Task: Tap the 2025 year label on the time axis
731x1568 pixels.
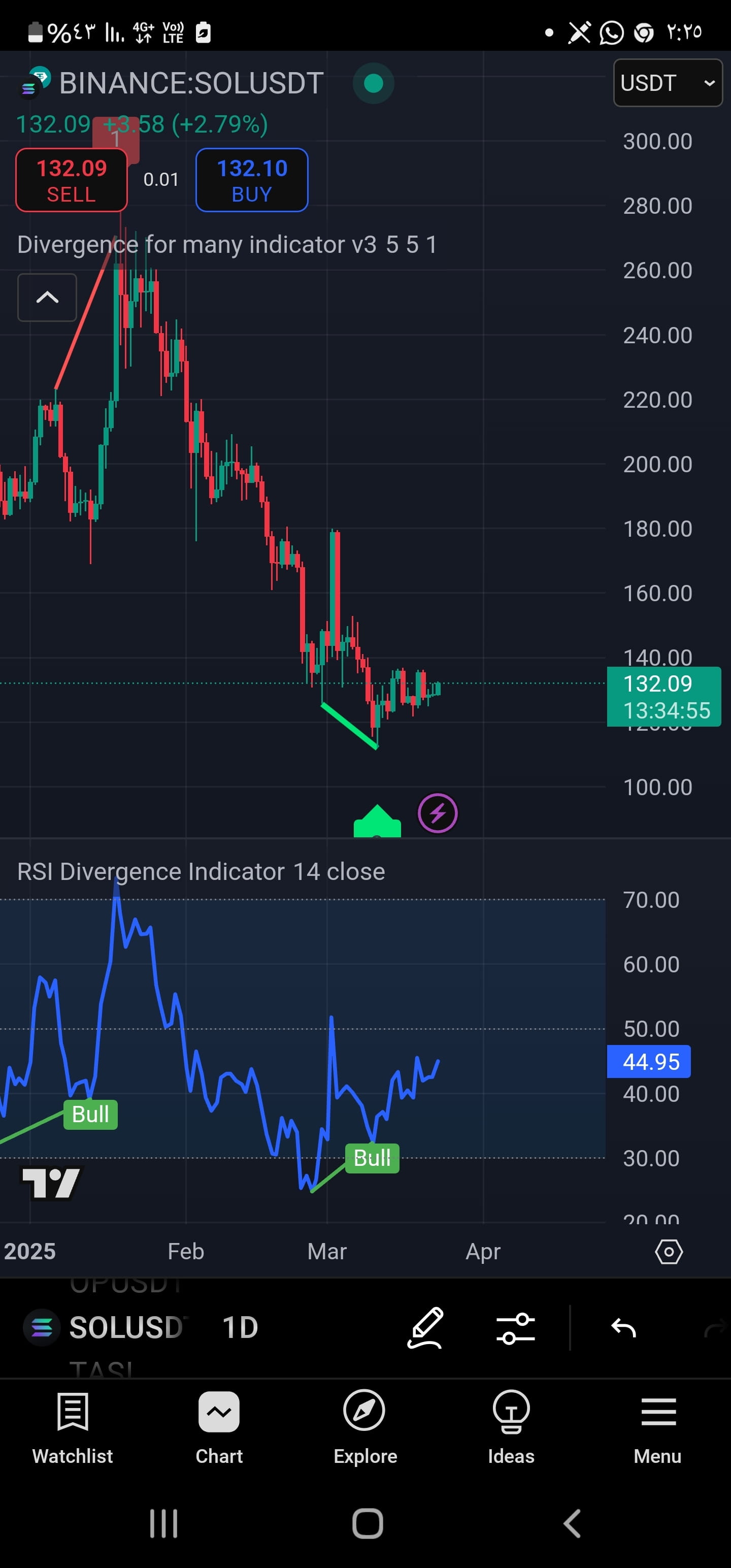Action: (x=30, y=1252)
